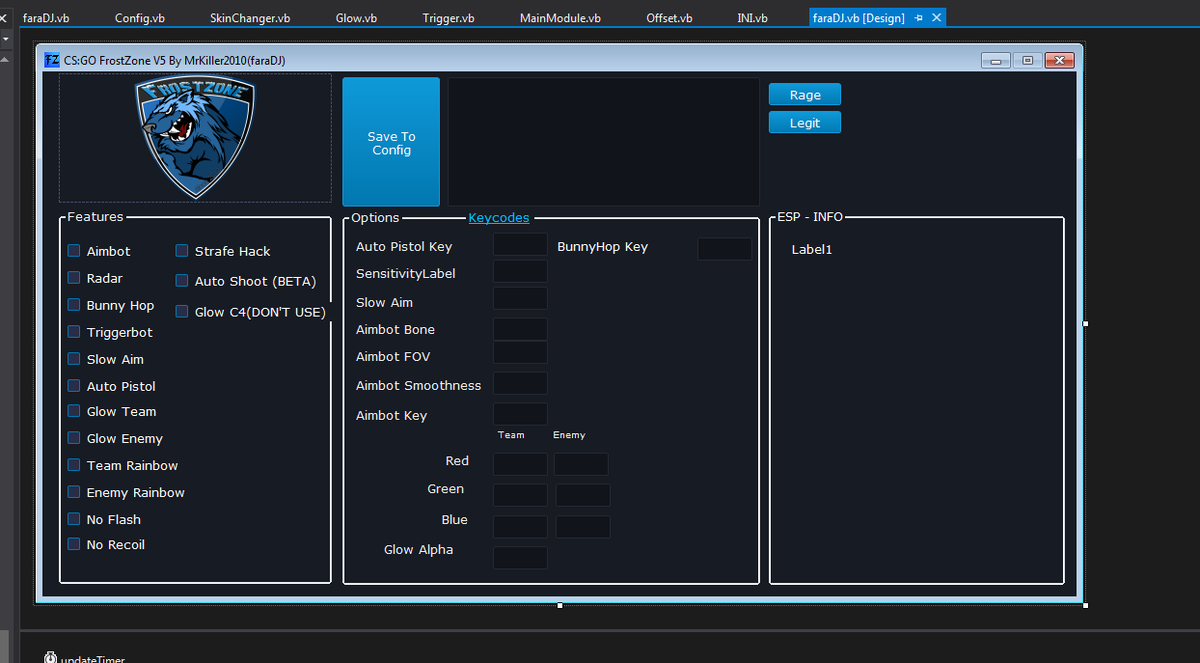Click the Enemy Red value box

[581, 464]
